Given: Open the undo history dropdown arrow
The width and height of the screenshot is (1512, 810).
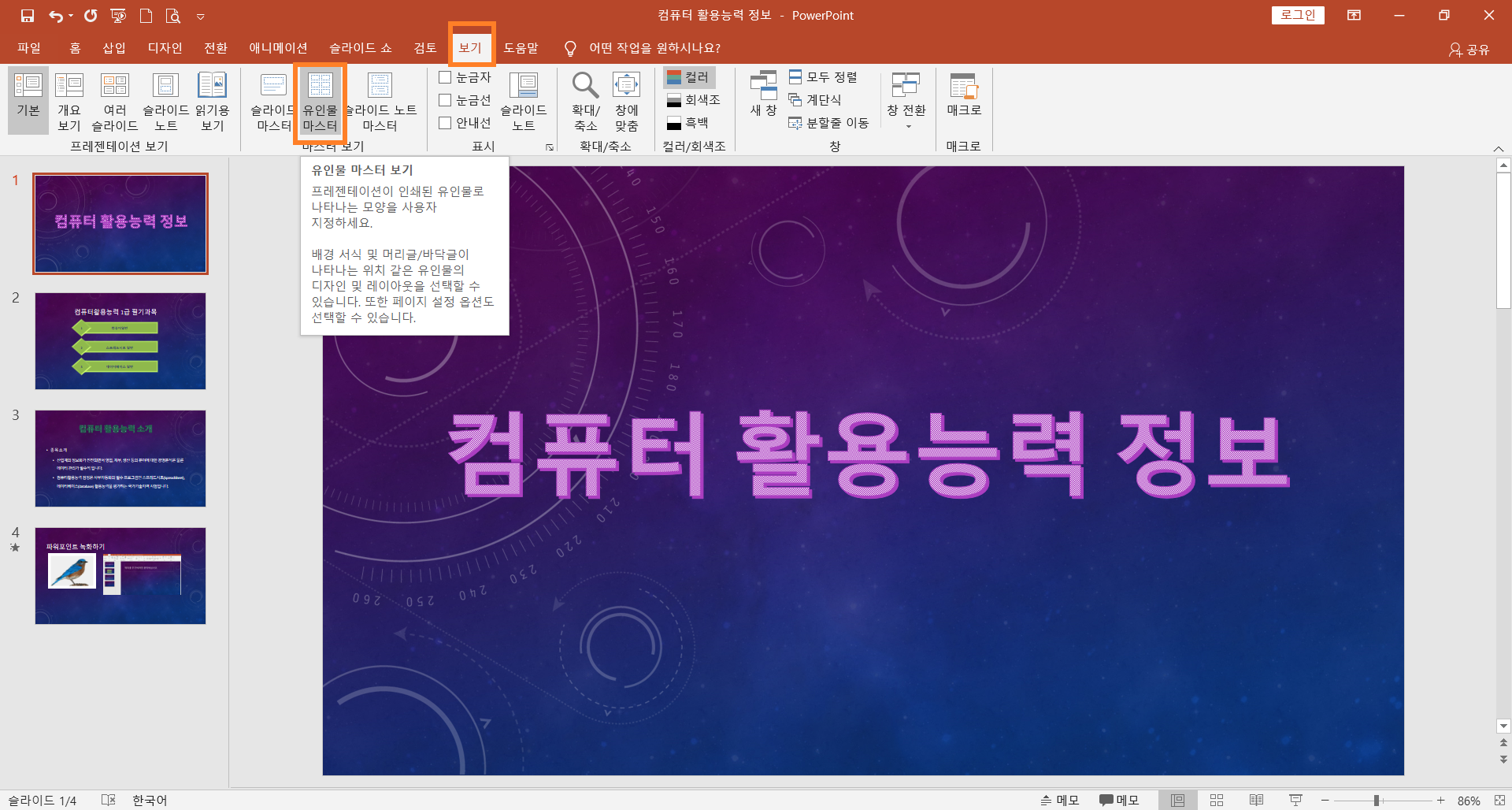Looking at the screenshot, I should tap(70, 16).
